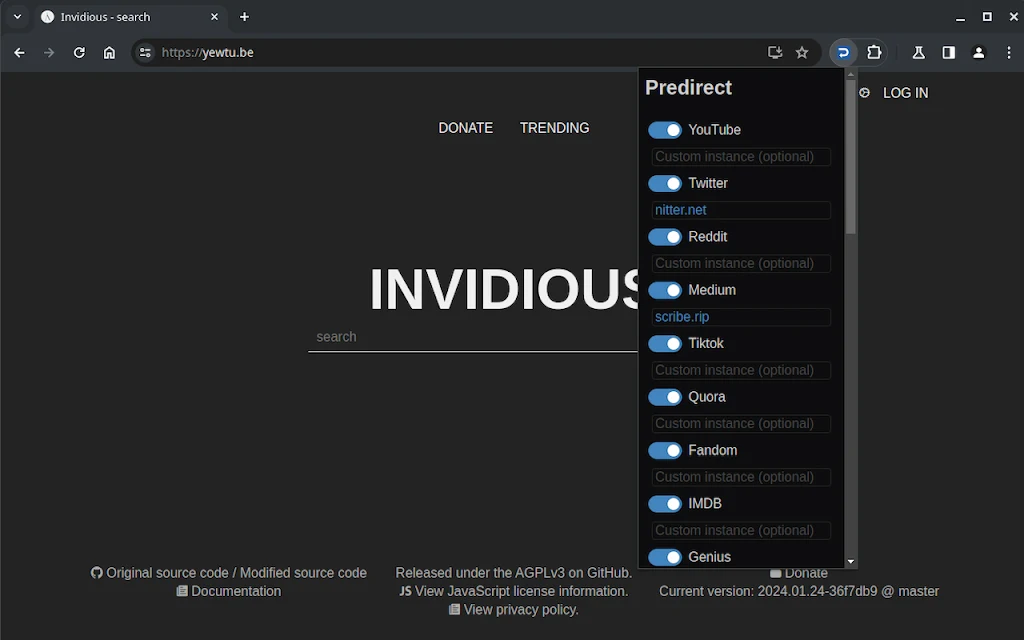Click the icon left of LOG IN
The width and height of the screenshot is (1024, 640).
point(865,93)
